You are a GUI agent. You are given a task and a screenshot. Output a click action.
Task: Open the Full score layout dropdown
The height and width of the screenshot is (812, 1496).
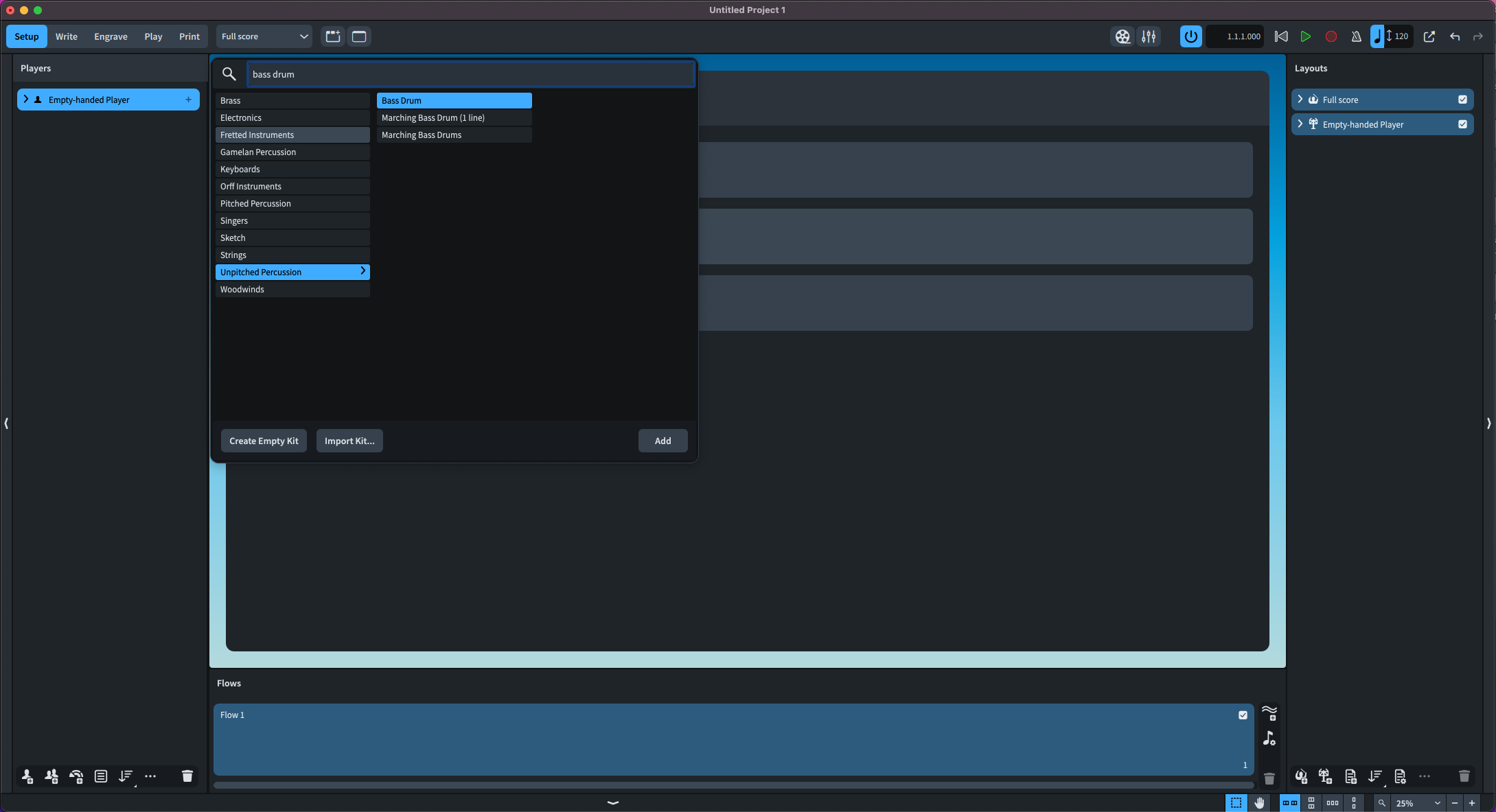(264, 36)
